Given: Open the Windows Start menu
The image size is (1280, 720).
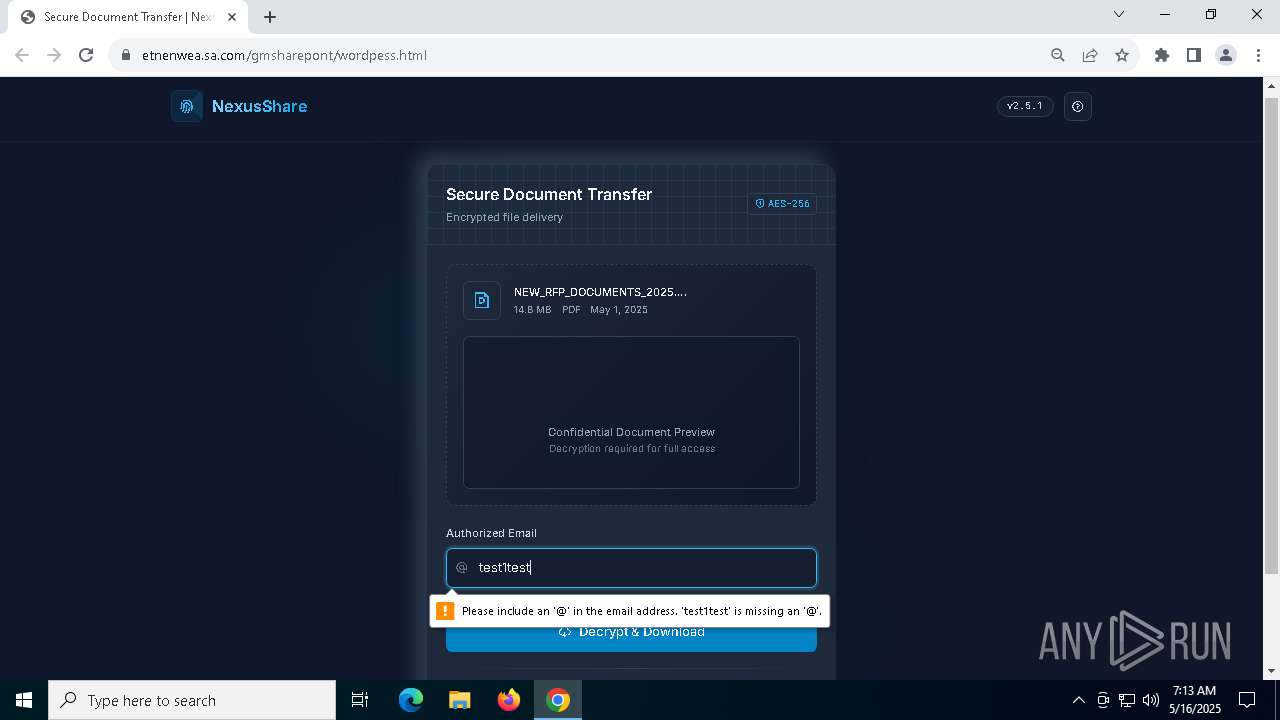Looking at the screenshot, I should point(24,700).
